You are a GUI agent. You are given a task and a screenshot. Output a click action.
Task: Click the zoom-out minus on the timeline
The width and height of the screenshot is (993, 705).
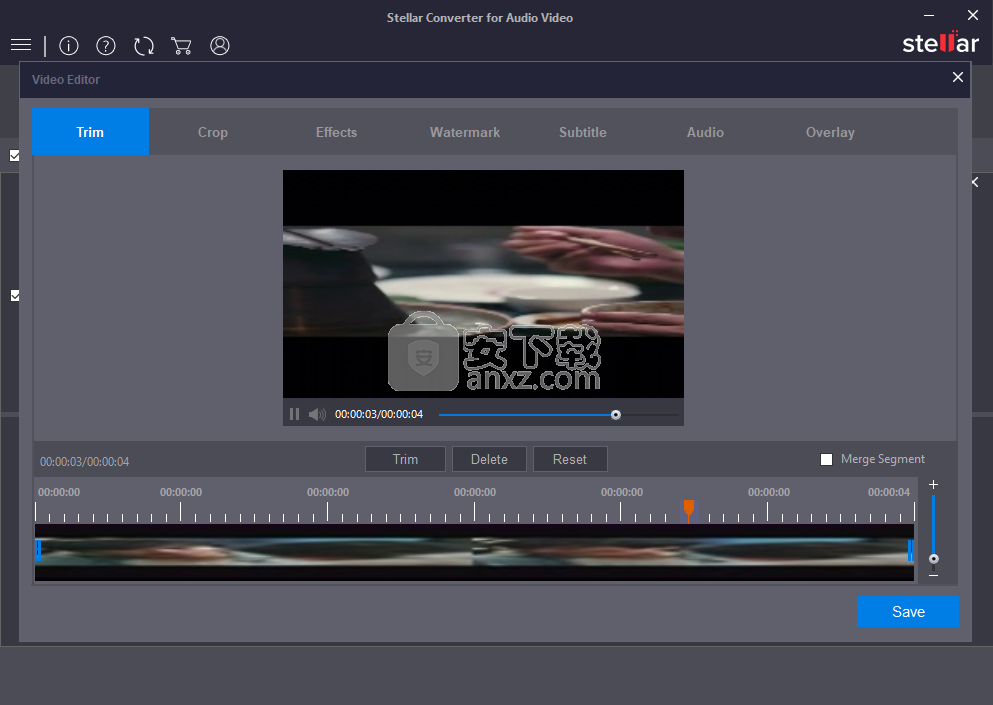pos(933,575)
